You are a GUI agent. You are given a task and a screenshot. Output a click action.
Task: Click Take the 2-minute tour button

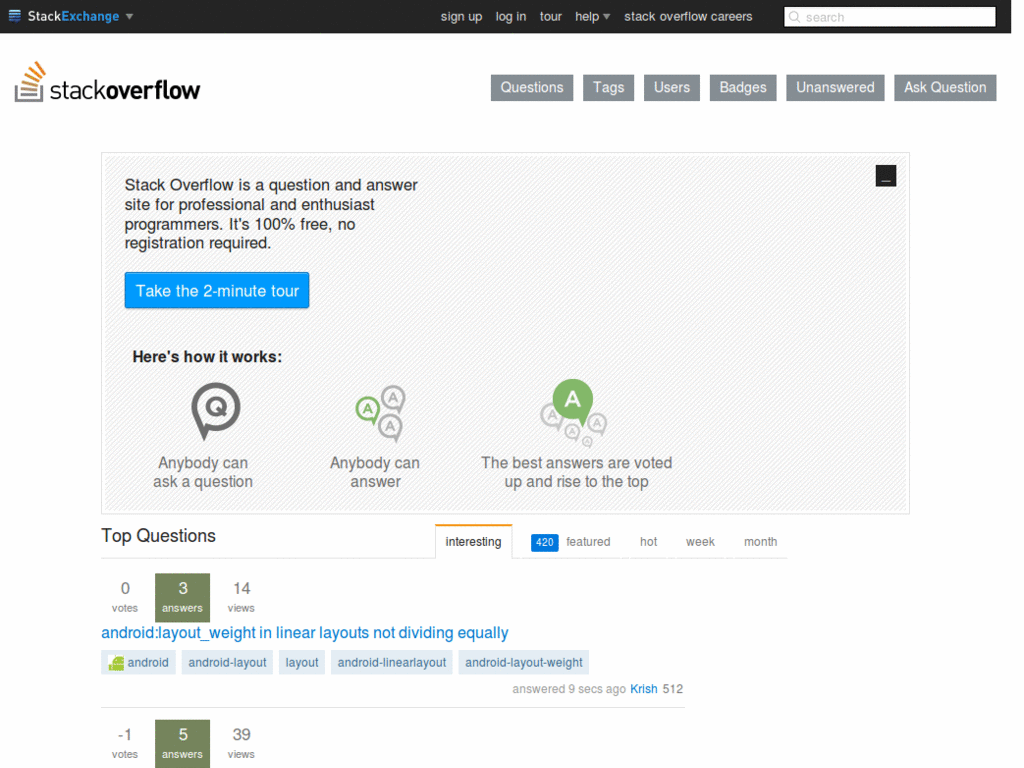coord(217,290)
